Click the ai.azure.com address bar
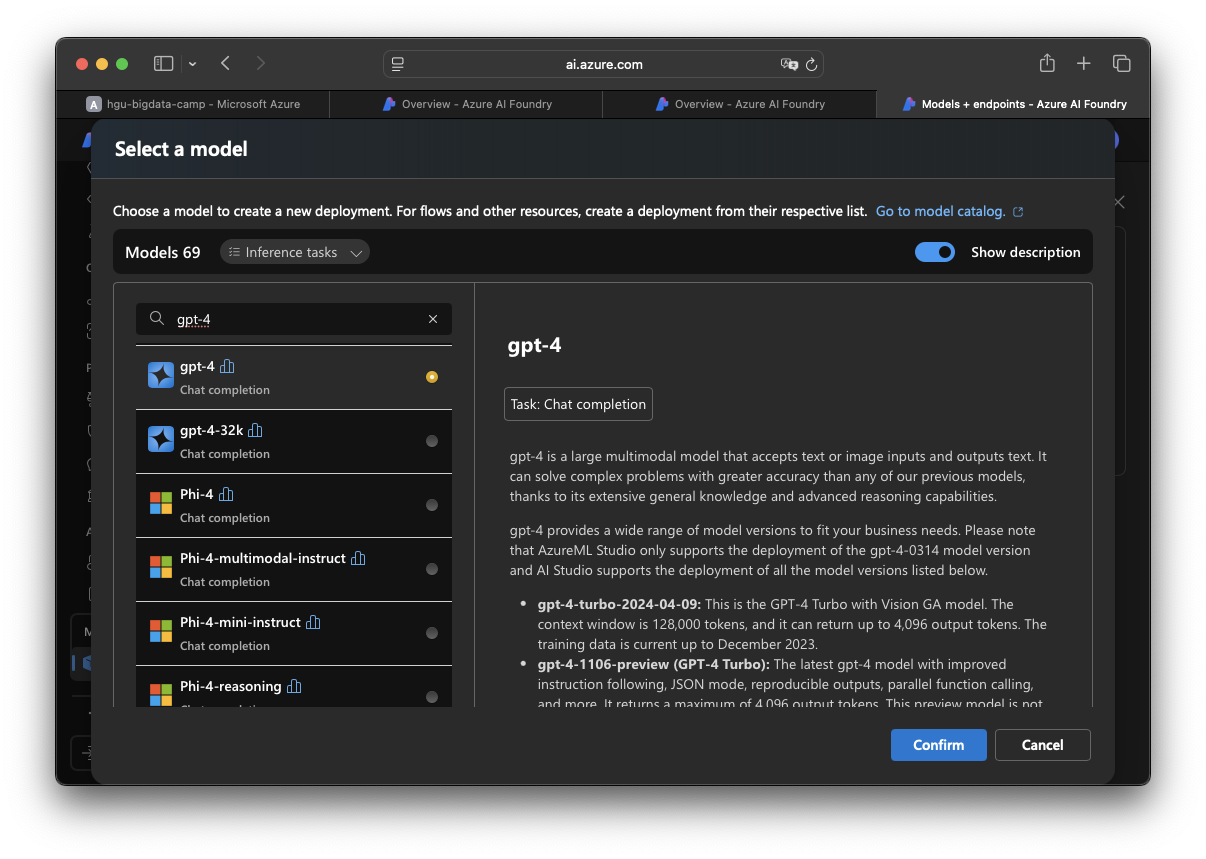This screenshot has width=1206, height=859. [x=603, y=64]
